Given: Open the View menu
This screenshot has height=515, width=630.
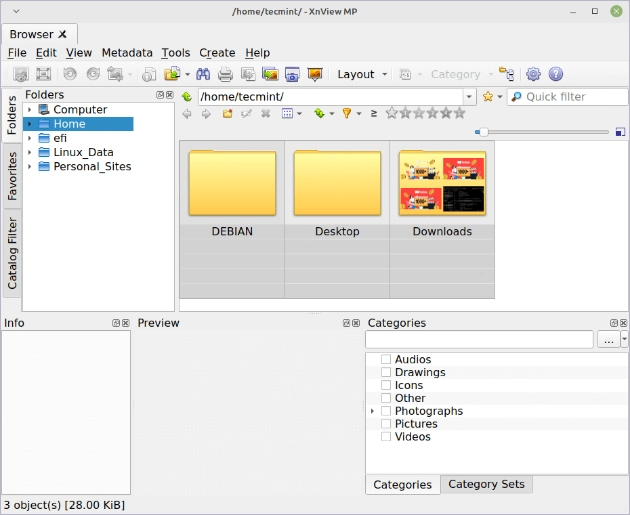Looking at the screenshot, I should tap(79, 53).
